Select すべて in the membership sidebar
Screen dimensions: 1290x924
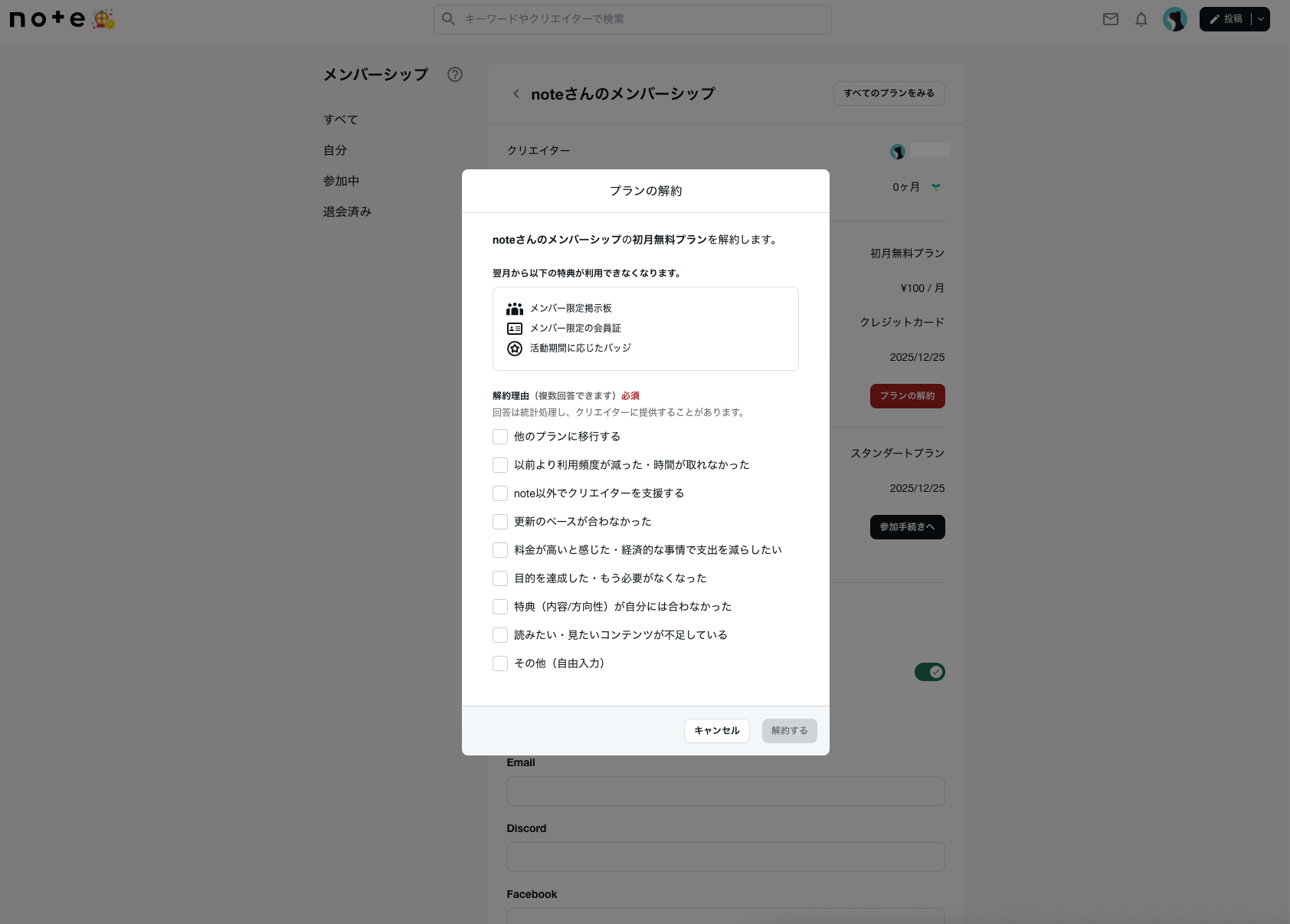pyautogui.click(x=341, y=120)
